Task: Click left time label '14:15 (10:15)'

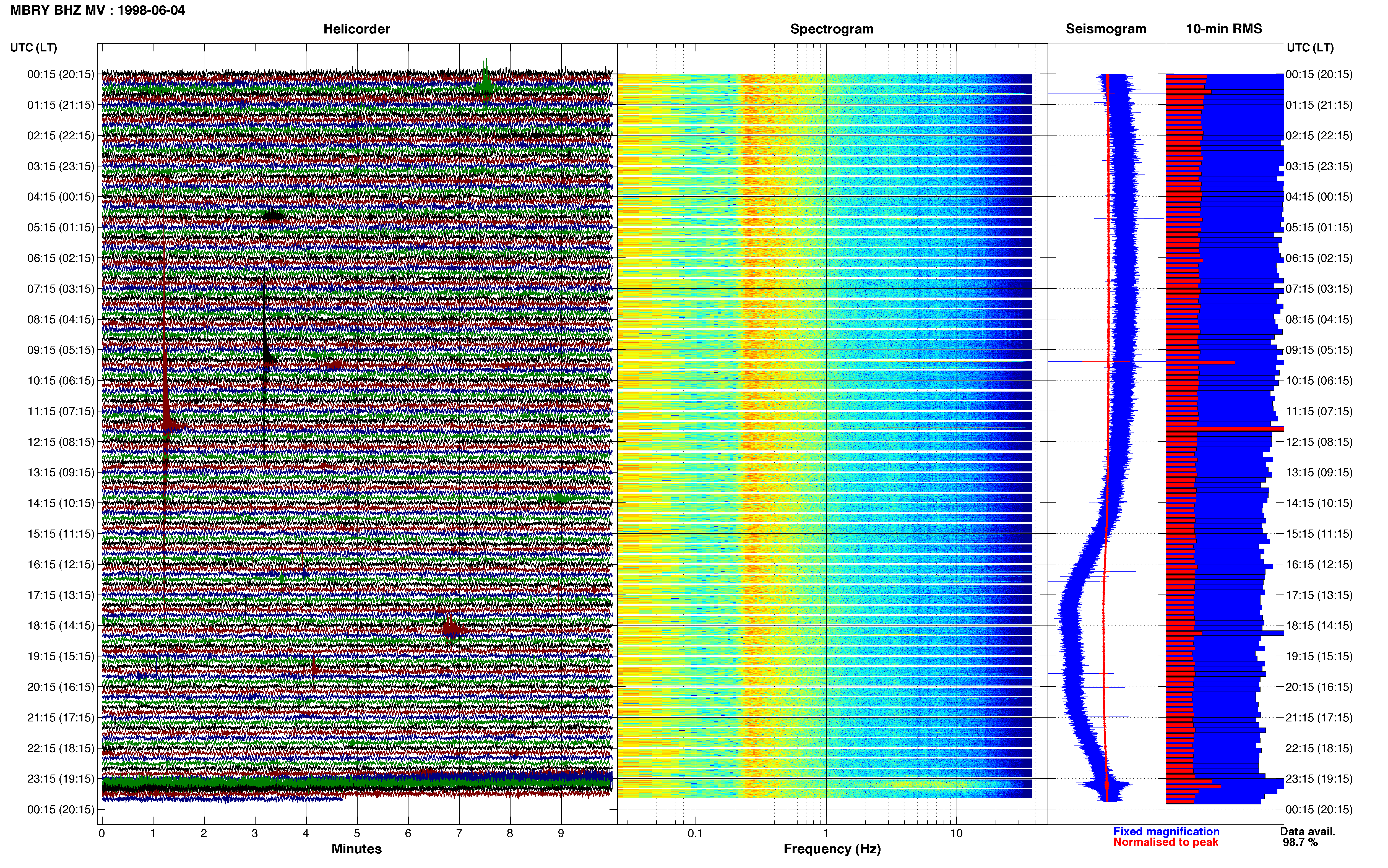Action: [x=60, y=504]
